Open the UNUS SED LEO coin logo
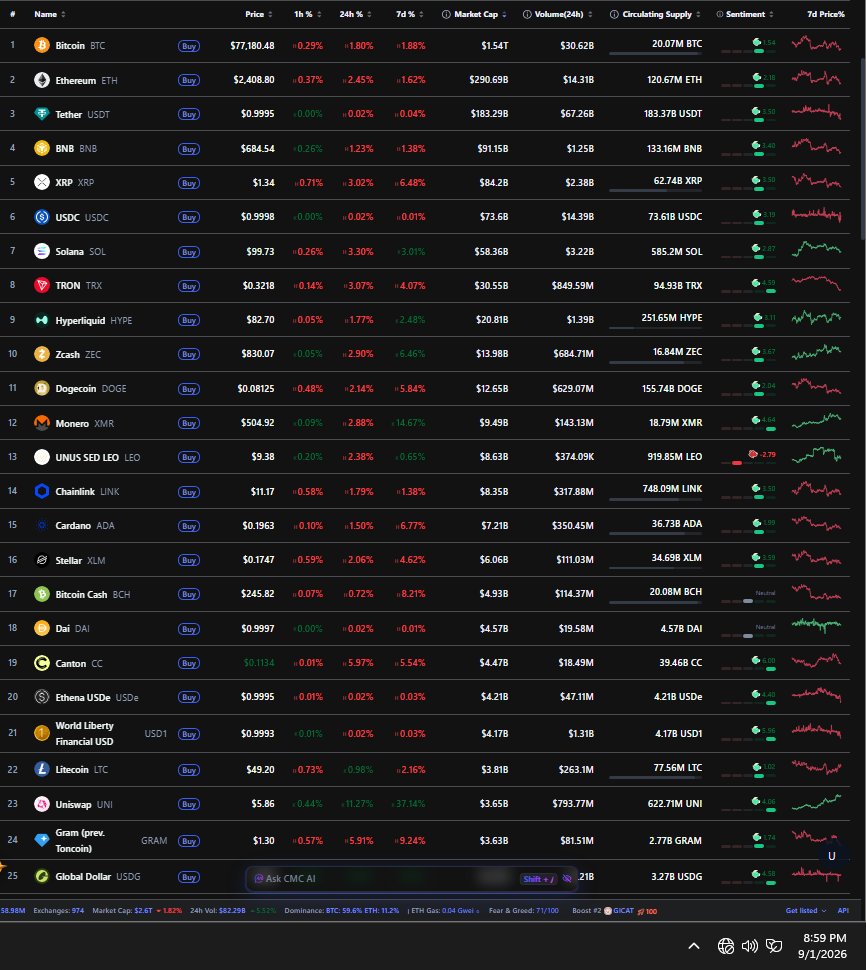The height and width of the screenshot is (970, 866). click(x=41, y=457)
